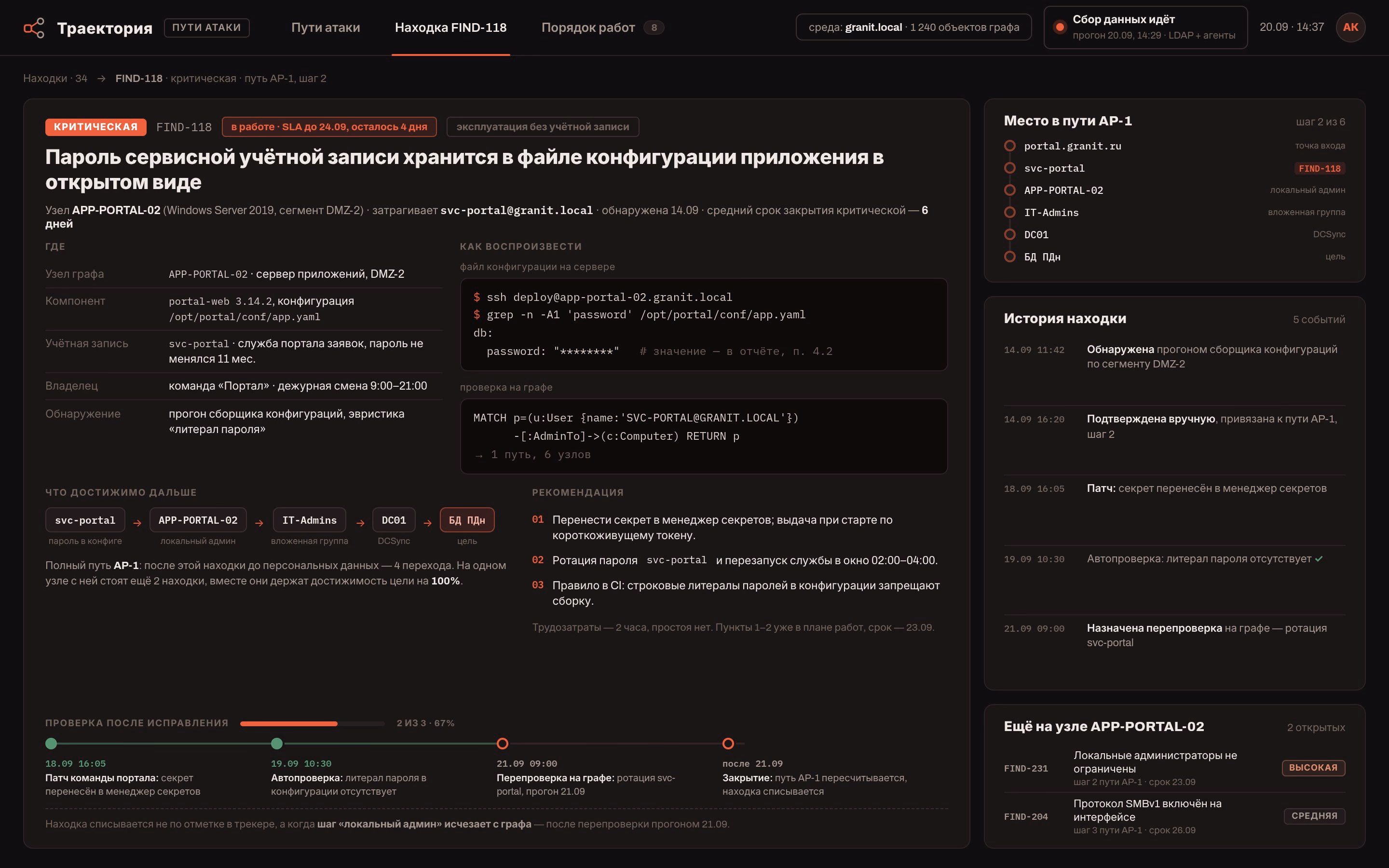
Task: Click the 8 counter badge next to Порядок работ
Action: pyautogui.click(x=654, y=27)
